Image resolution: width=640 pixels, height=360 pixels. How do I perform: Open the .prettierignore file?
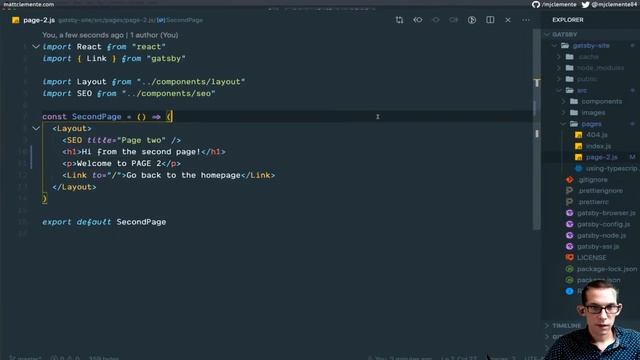coord(600,191)
